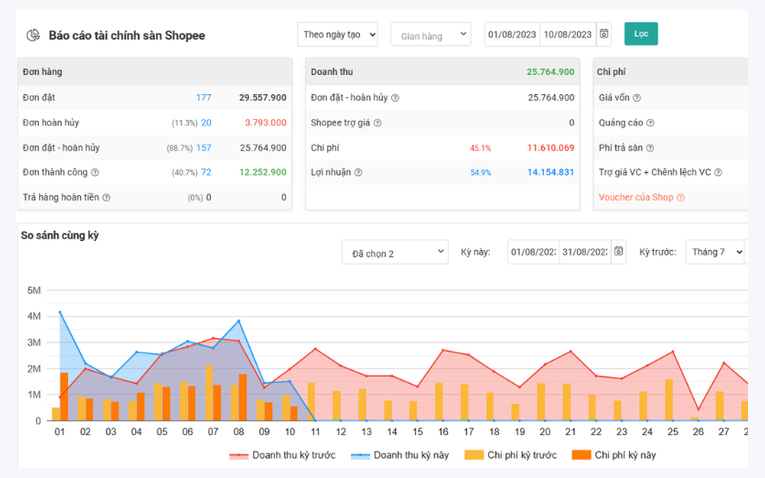This screenshot has height=478, width=765.
Task: Click the 25.764.900 green revenue total
Action: [550, 72]
